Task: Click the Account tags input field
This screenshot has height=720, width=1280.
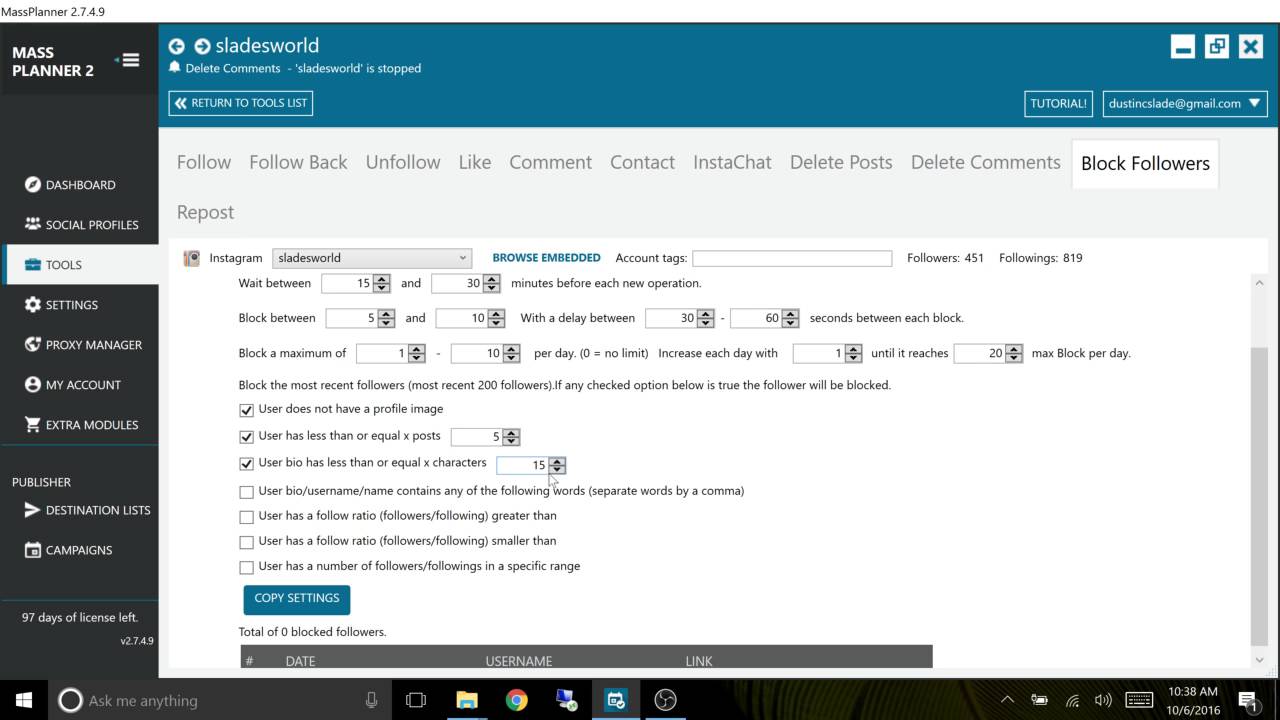Action: 792,258
